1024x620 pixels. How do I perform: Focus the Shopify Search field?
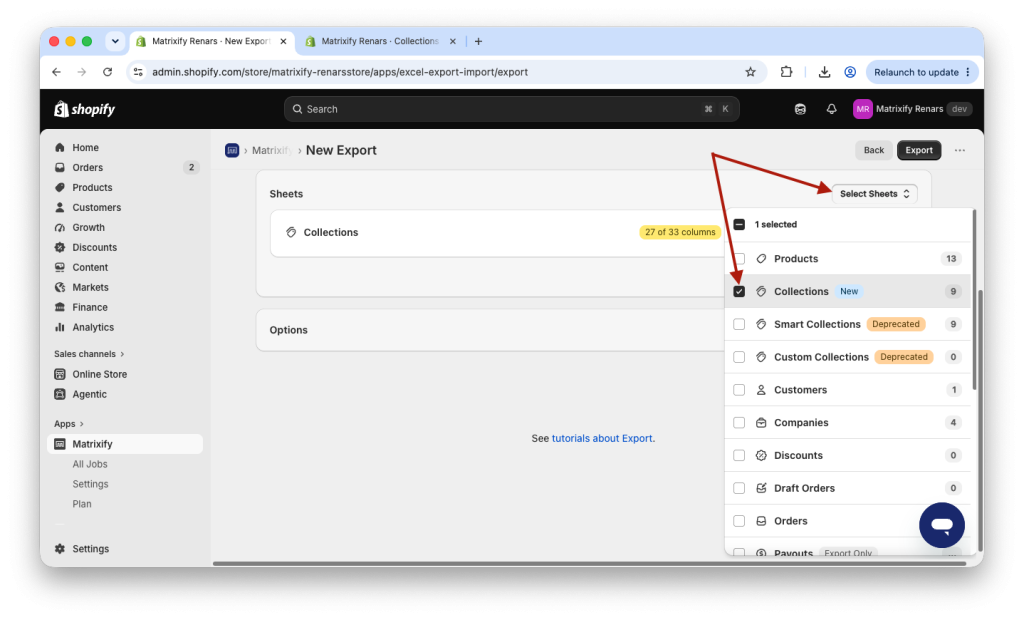pos(511,109)
